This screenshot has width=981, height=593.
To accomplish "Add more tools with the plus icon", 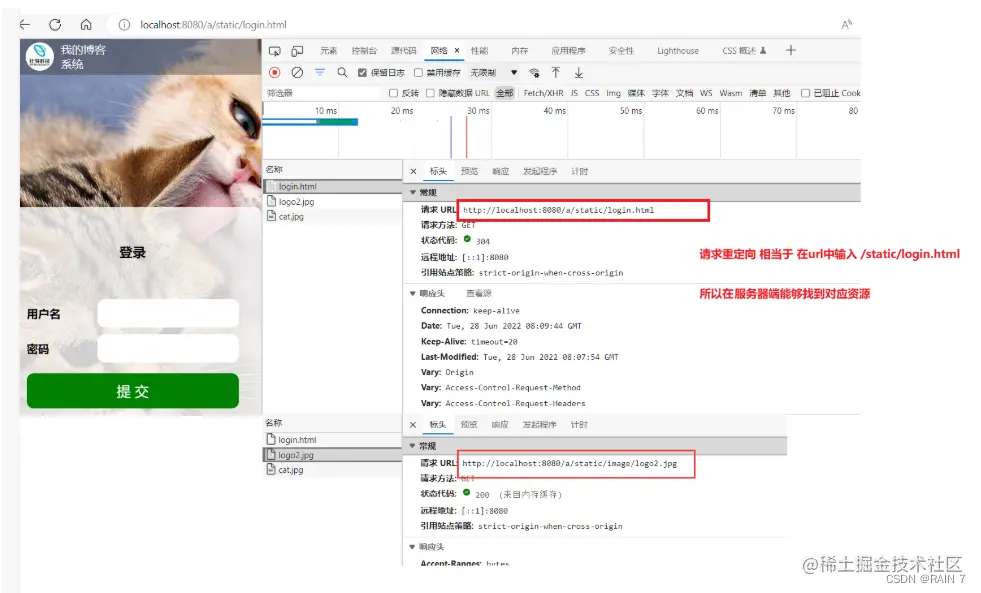I will click(x=790, y=50).
